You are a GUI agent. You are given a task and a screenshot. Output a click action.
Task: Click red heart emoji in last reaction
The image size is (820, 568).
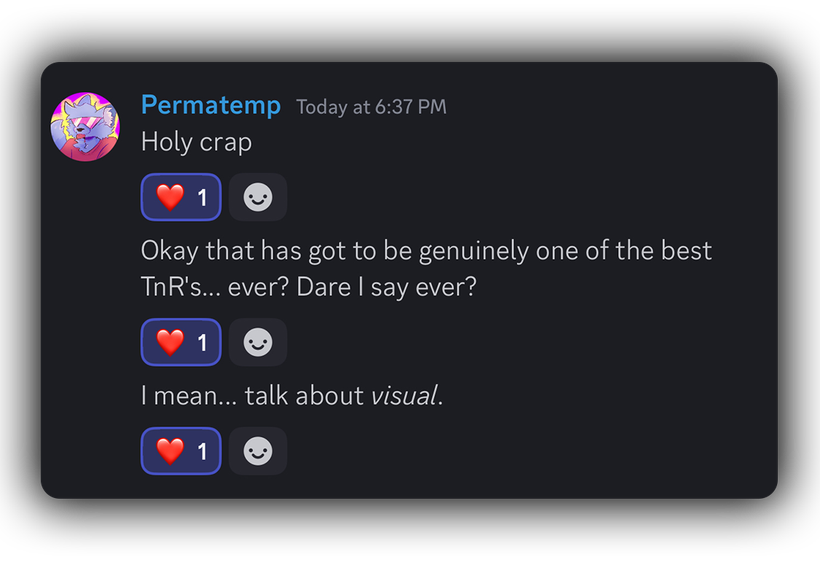pos(170,451)
